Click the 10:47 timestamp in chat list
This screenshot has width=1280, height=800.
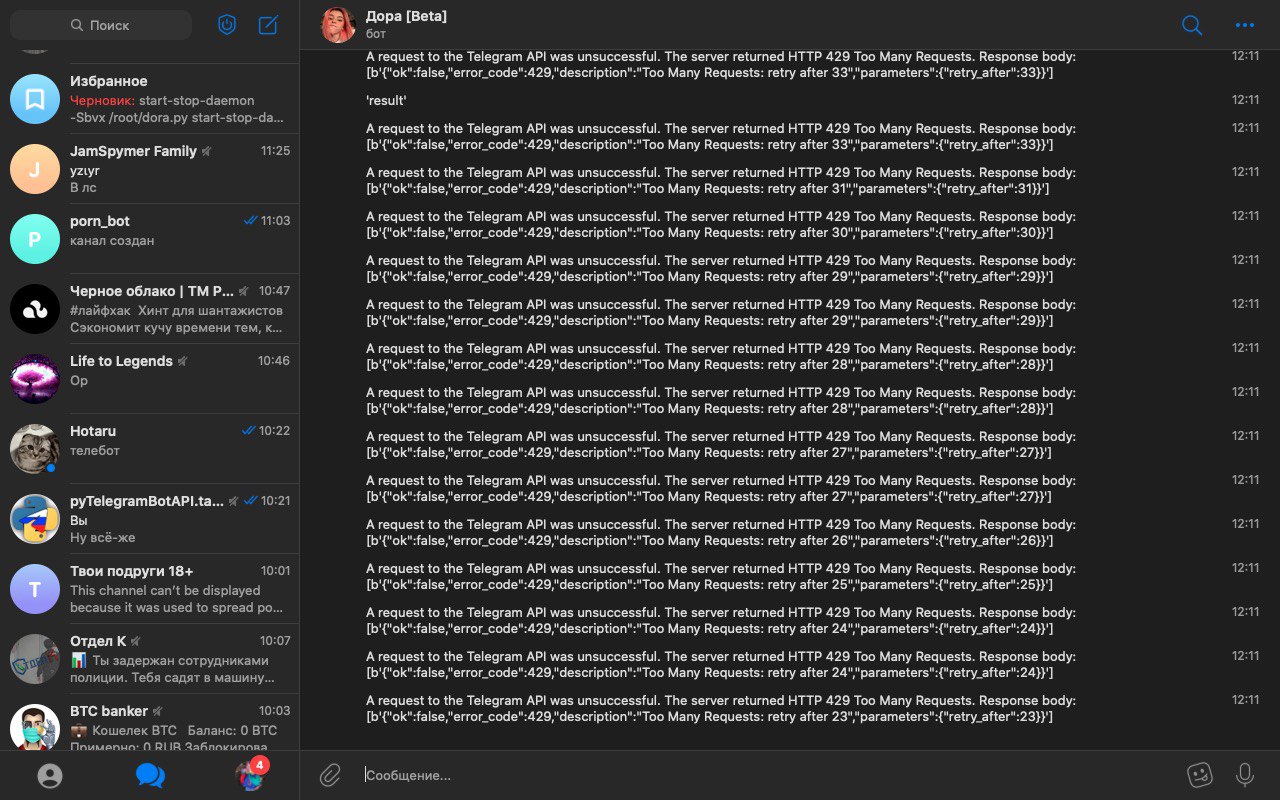pyautogui.click(x=274, y=291)
